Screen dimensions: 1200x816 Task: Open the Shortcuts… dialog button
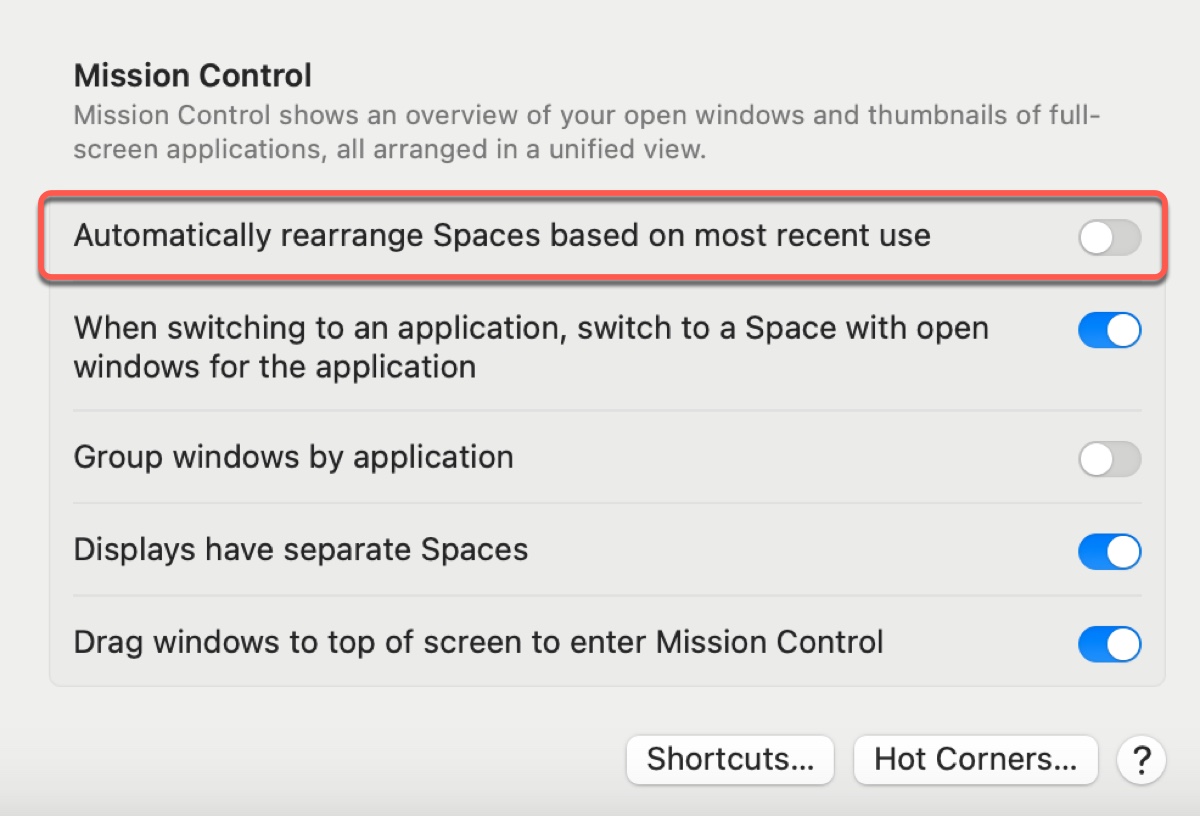730,760
